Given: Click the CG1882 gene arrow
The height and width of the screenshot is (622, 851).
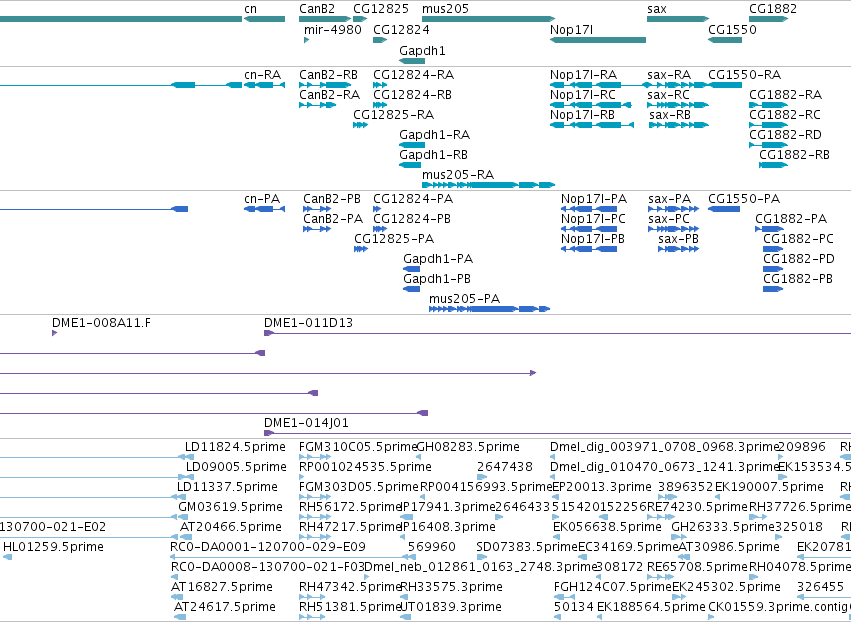Looking at the screenshot, I should pyautogui.click(x=769, y=19).
